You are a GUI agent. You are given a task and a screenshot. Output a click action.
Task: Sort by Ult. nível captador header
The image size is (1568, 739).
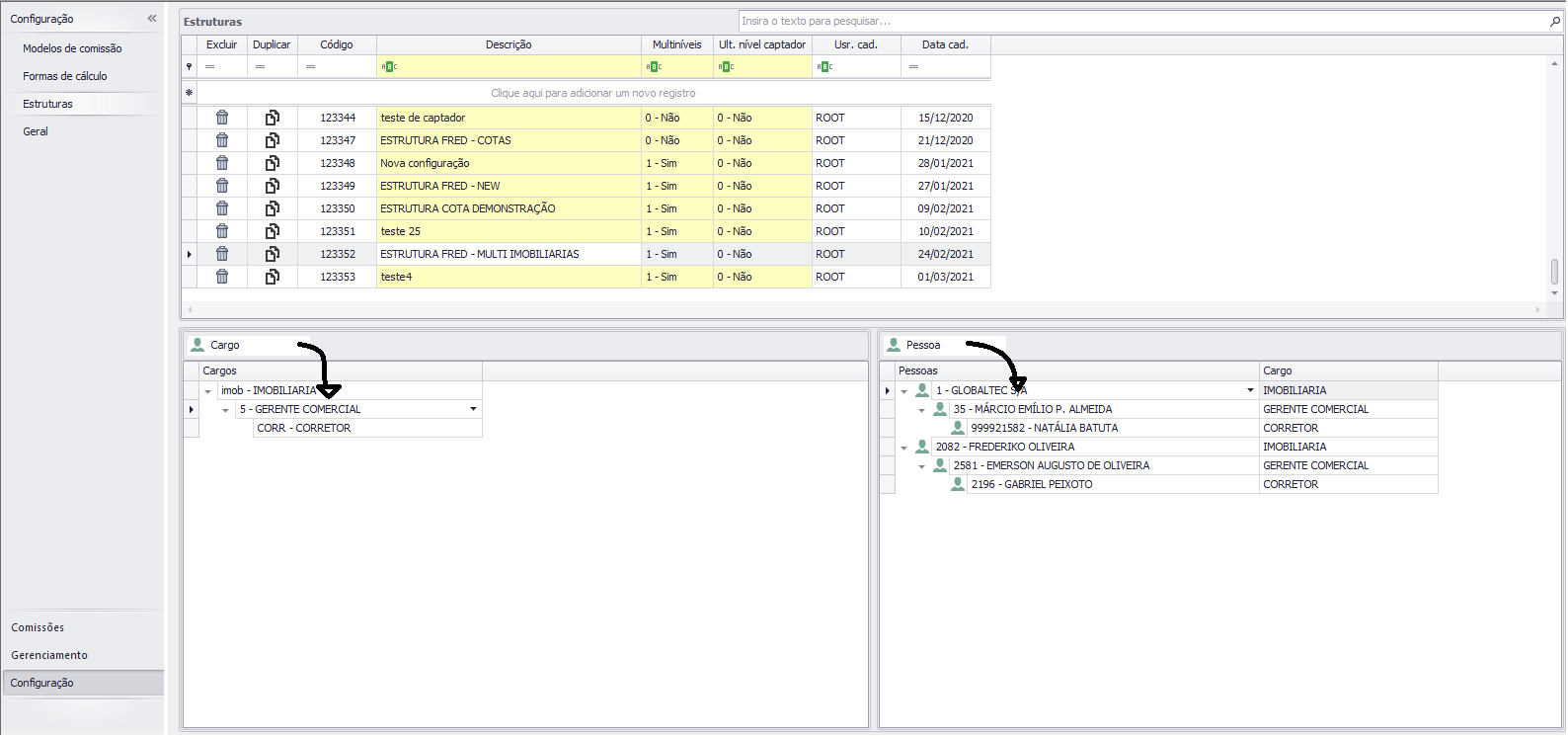click(x=762, y=44)
